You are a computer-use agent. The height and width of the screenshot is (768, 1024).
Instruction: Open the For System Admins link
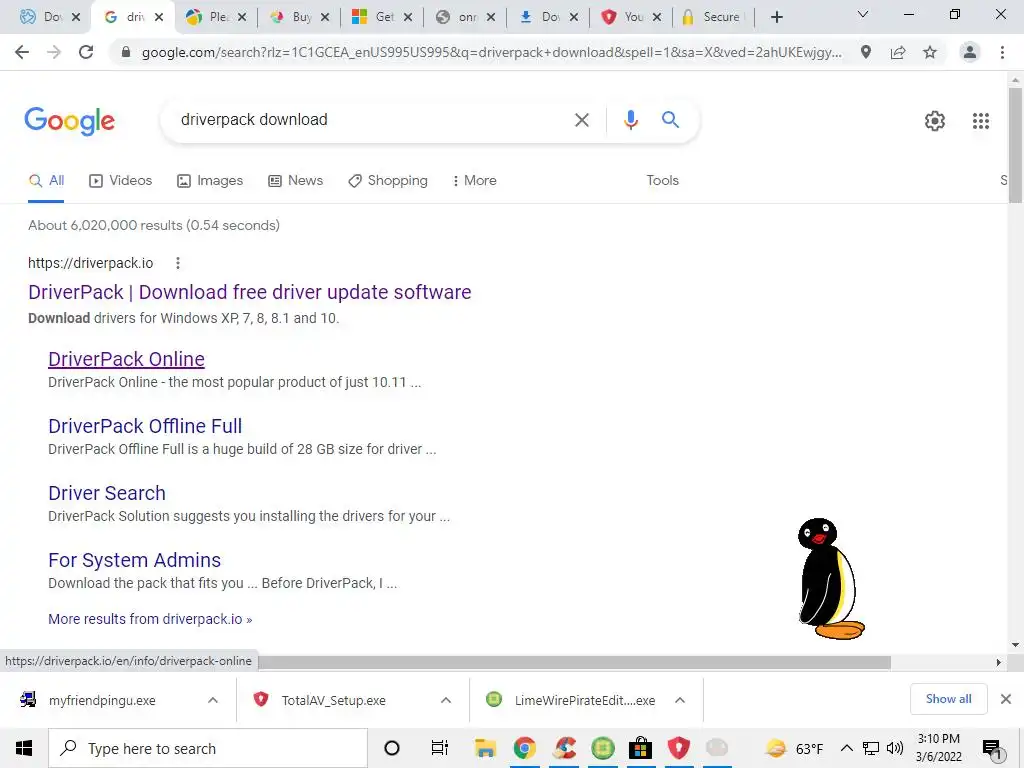point(135,560)
